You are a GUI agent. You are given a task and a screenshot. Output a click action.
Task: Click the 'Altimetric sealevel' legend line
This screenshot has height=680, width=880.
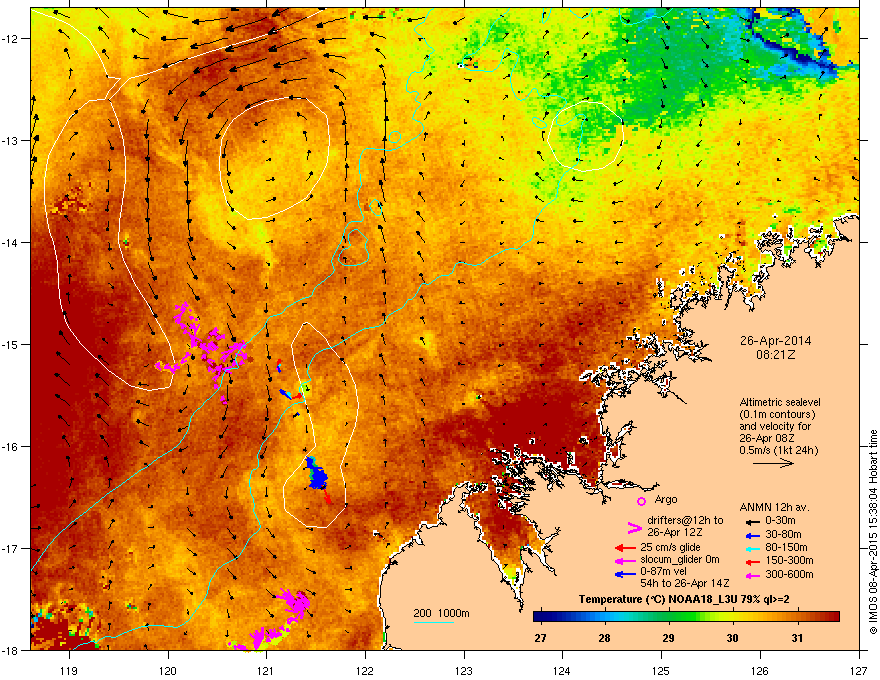point(780,402)
